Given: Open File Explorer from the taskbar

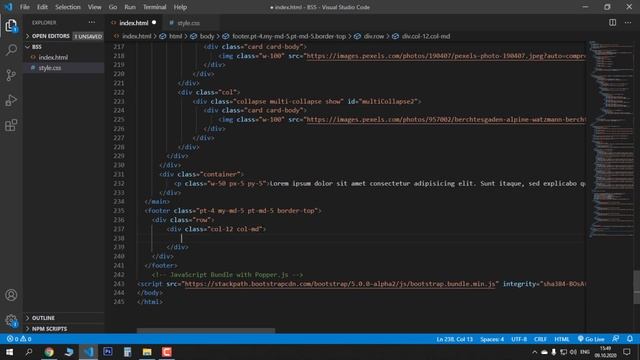Looking at the screenshot, I should click(x=147, y=352).
